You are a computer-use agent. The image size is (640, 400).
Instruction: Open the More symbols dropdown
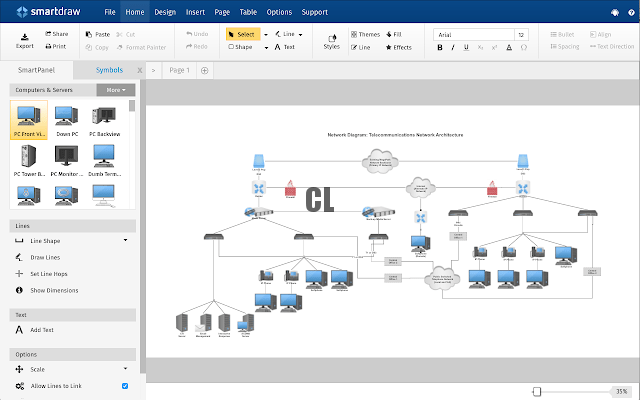pyautogui.click(x=115, y=89)
